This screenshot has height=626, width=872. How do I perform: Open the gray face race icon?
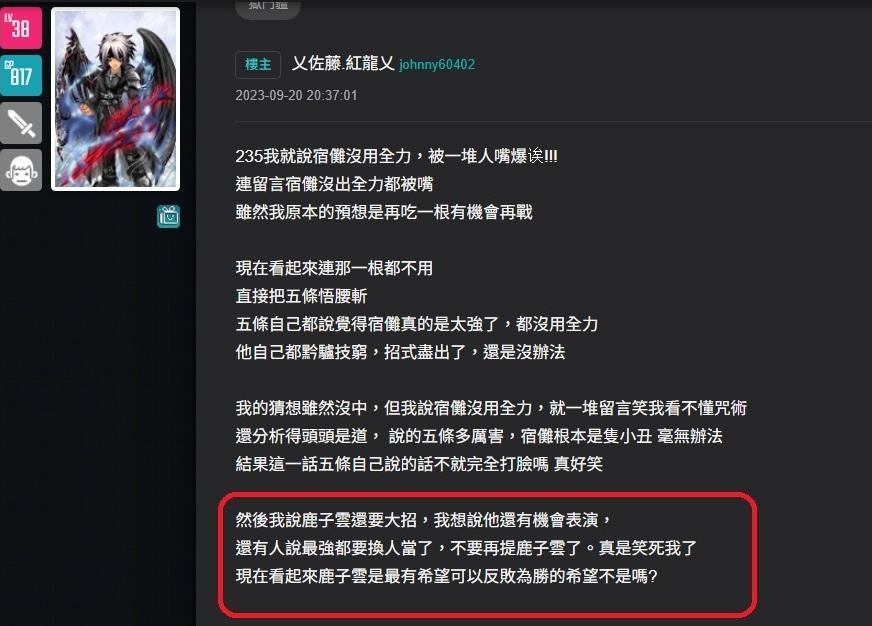(x=21, y=170)
